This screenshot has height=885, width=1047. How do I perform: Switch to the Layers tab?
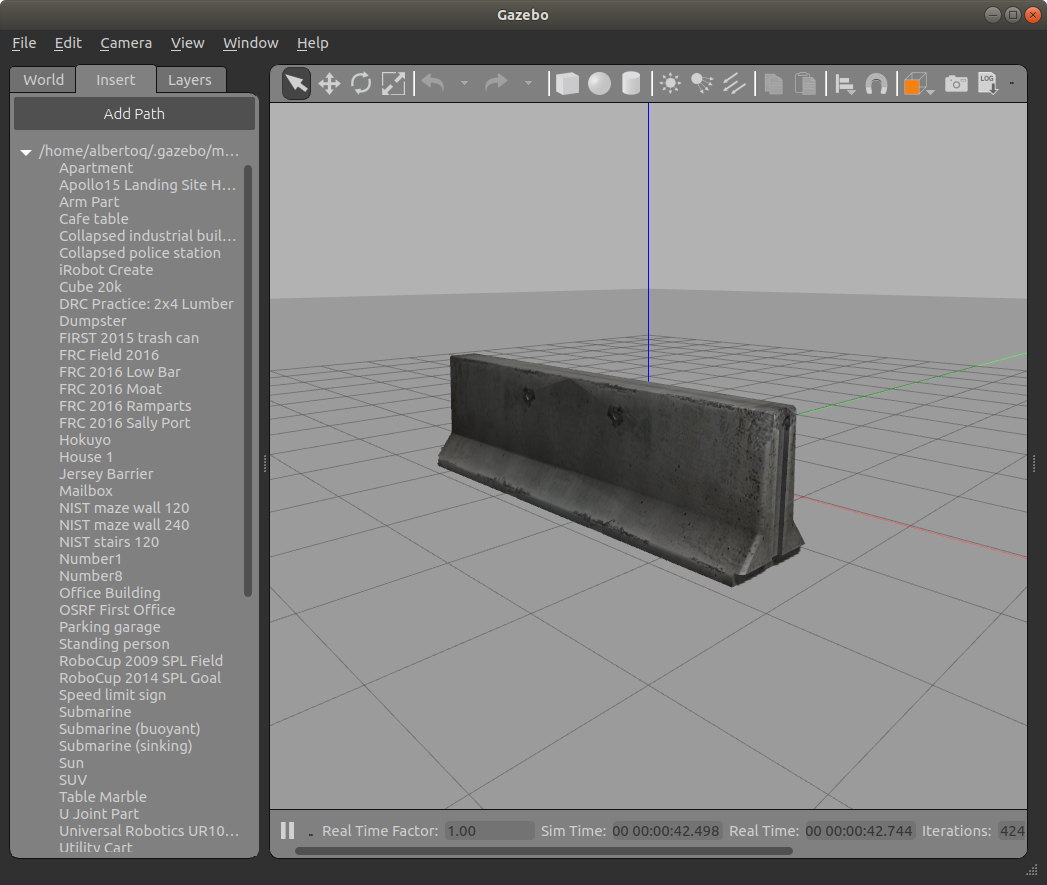[190, 79]
